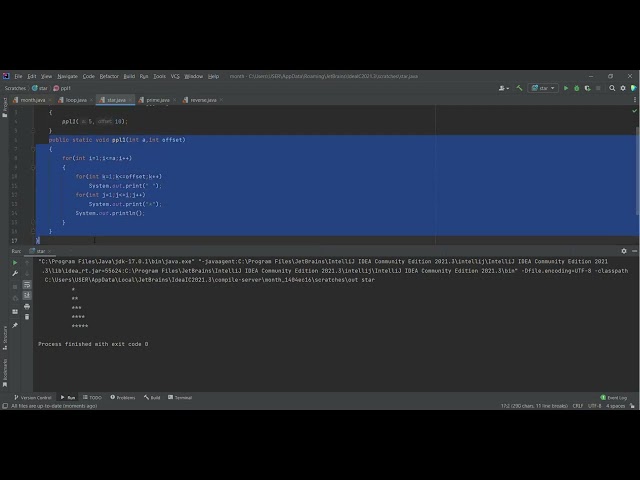Open the Help menu
This screenshot has width=640, height=480.
(x=213, y=76)
